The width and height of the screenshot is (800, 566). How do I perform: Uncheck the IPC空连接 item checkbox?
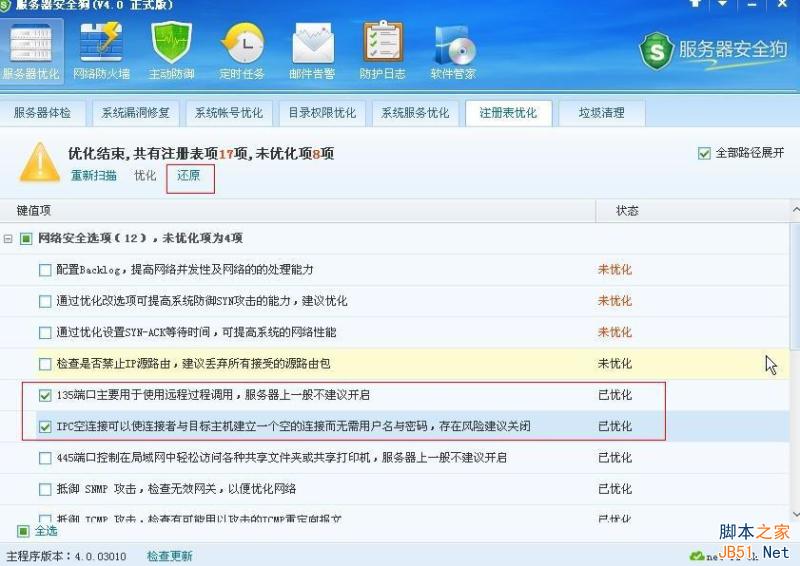pyautogui.click(x=45, y=426)
